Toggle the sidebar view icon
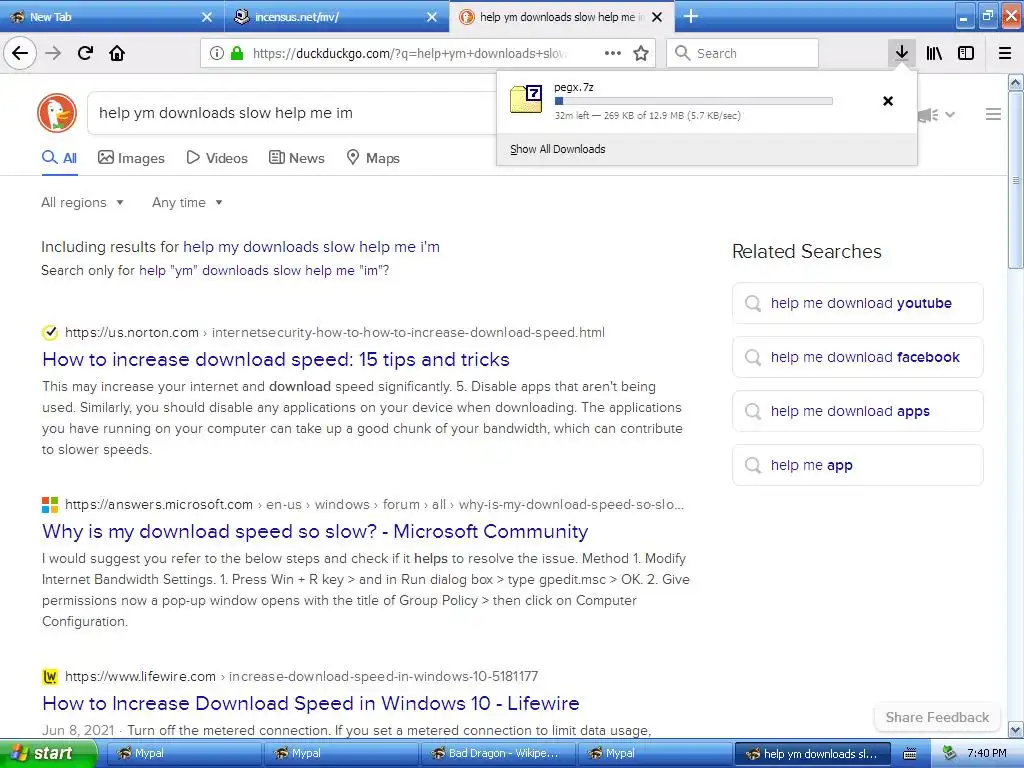This screenshot has width=1024, height=768. coord(966,54)
